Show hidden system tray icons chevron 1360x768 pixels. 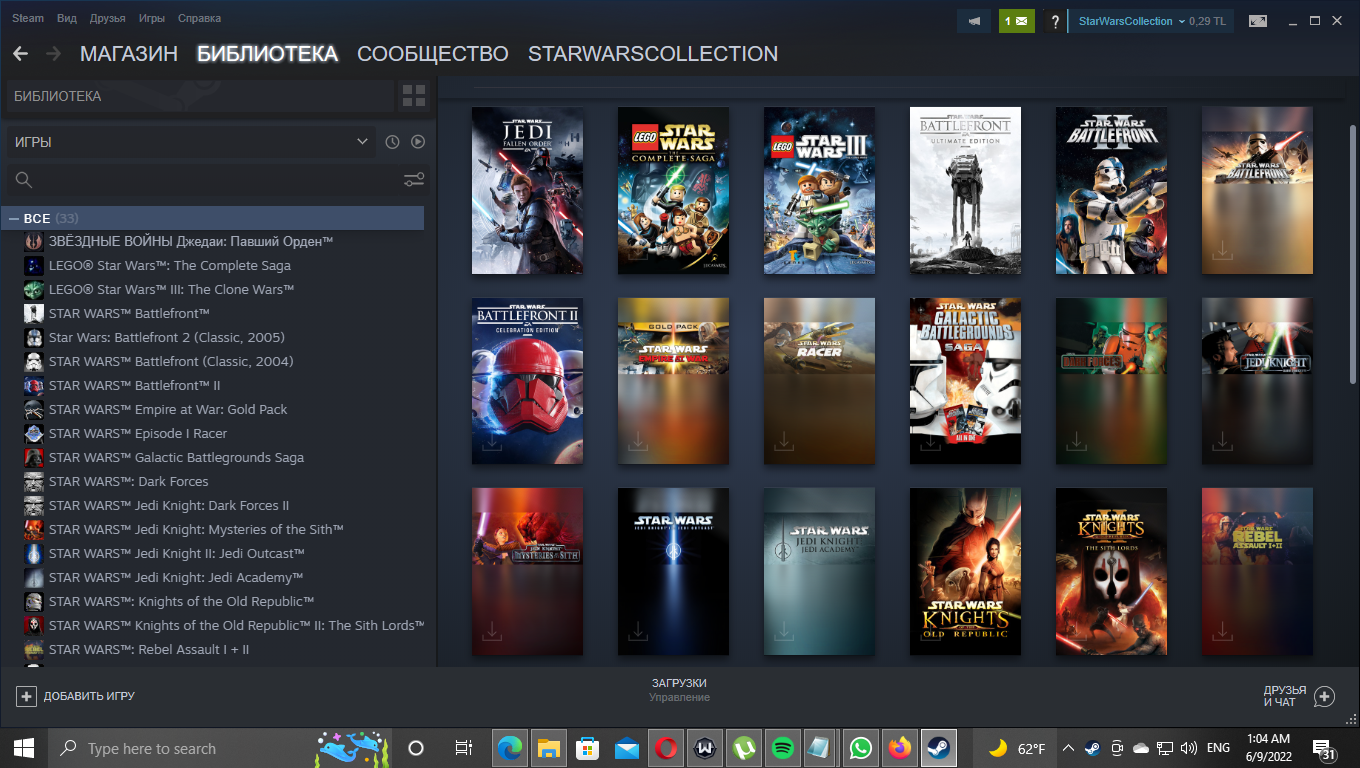click(1068, 748)
